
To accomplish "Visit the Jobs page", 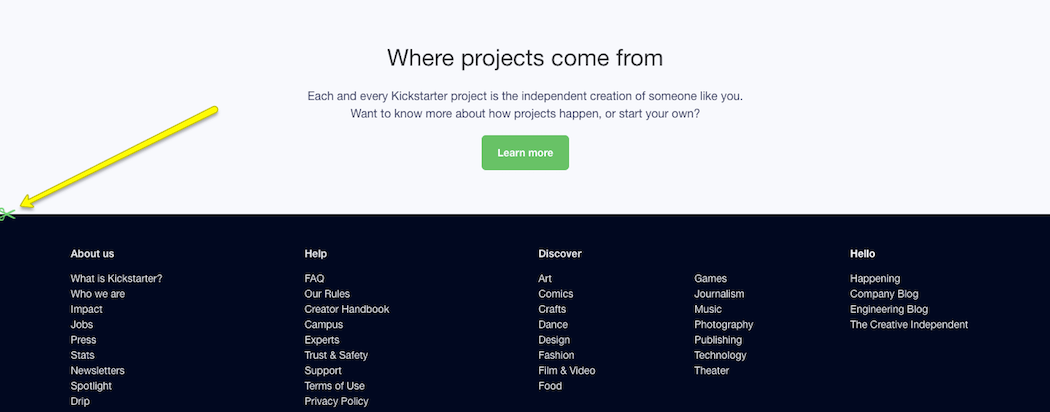I will (x=82, y=325).
